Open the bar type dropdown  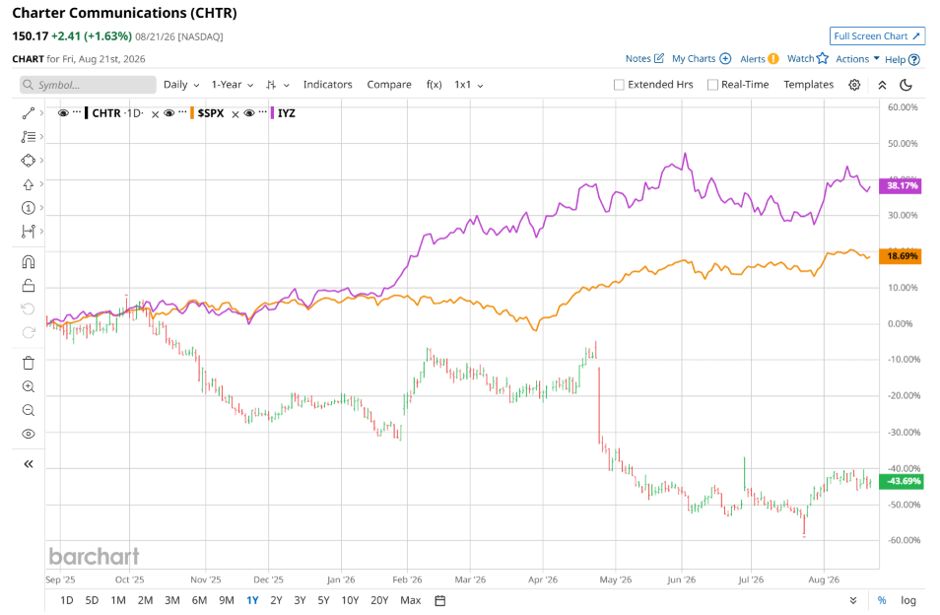tap(278, 85)
